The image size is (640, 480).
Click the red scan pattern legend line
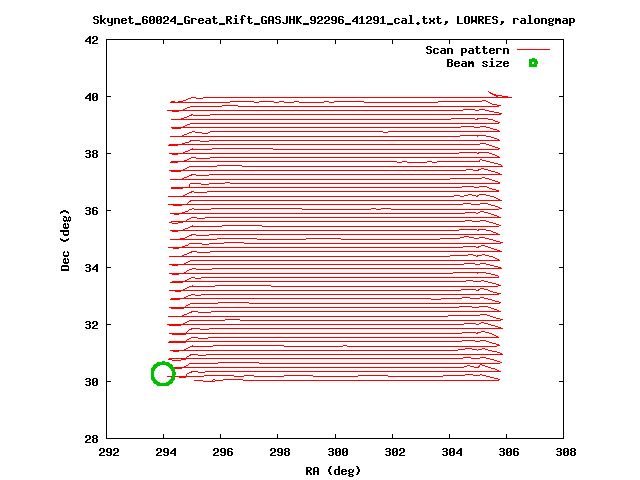533,50
